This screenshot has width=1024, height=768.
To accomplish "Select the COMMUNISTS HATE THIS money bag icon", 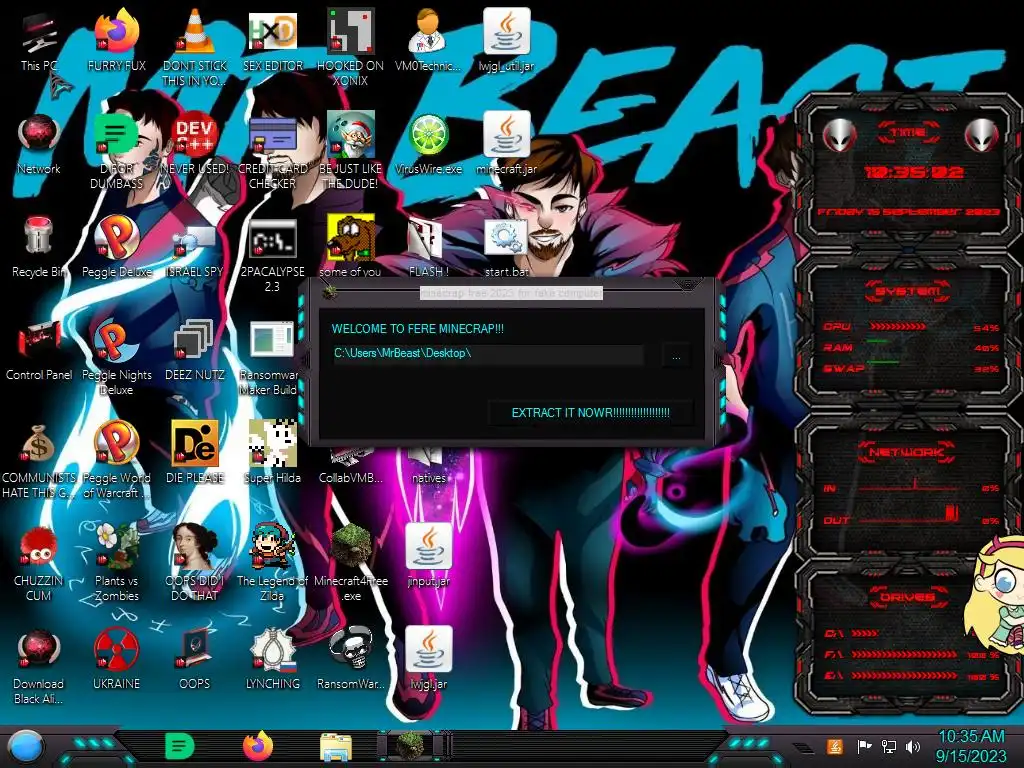I will pos(39,444).
